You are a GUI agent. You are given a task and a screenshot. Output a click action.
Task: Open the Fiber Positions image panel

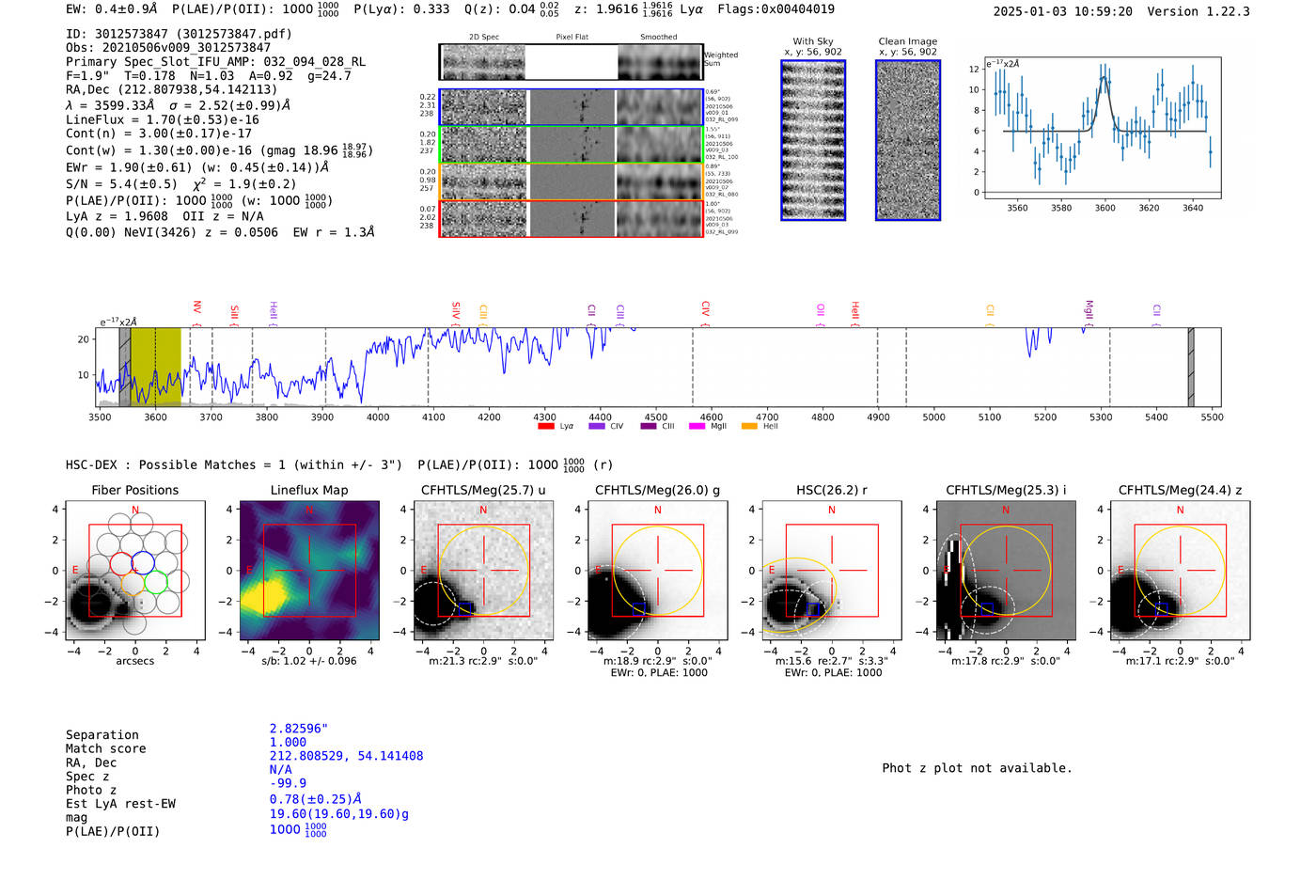coord(135,570)
